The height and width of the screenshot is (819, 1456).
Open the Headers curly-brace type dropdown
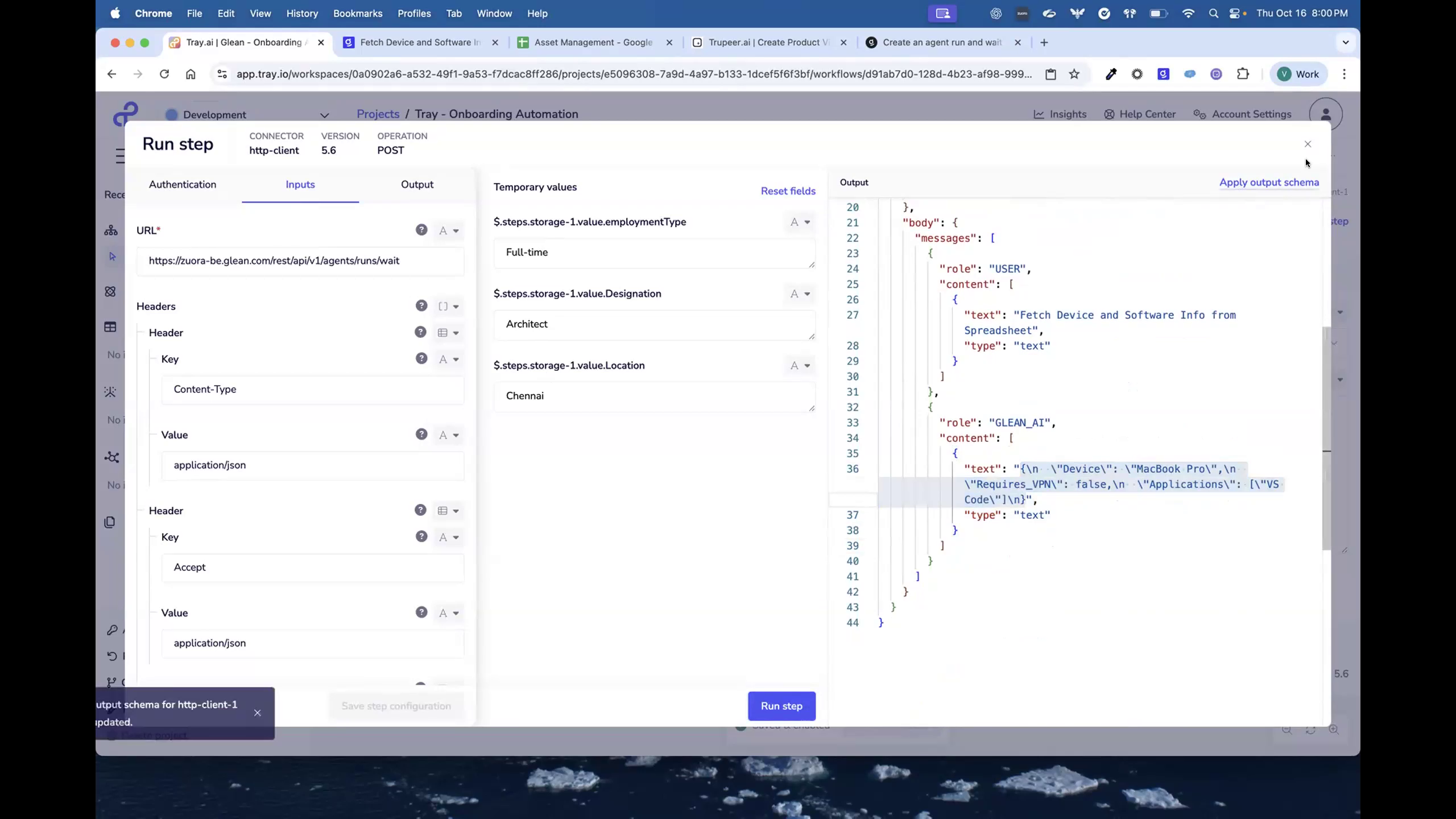pos(448,306)
